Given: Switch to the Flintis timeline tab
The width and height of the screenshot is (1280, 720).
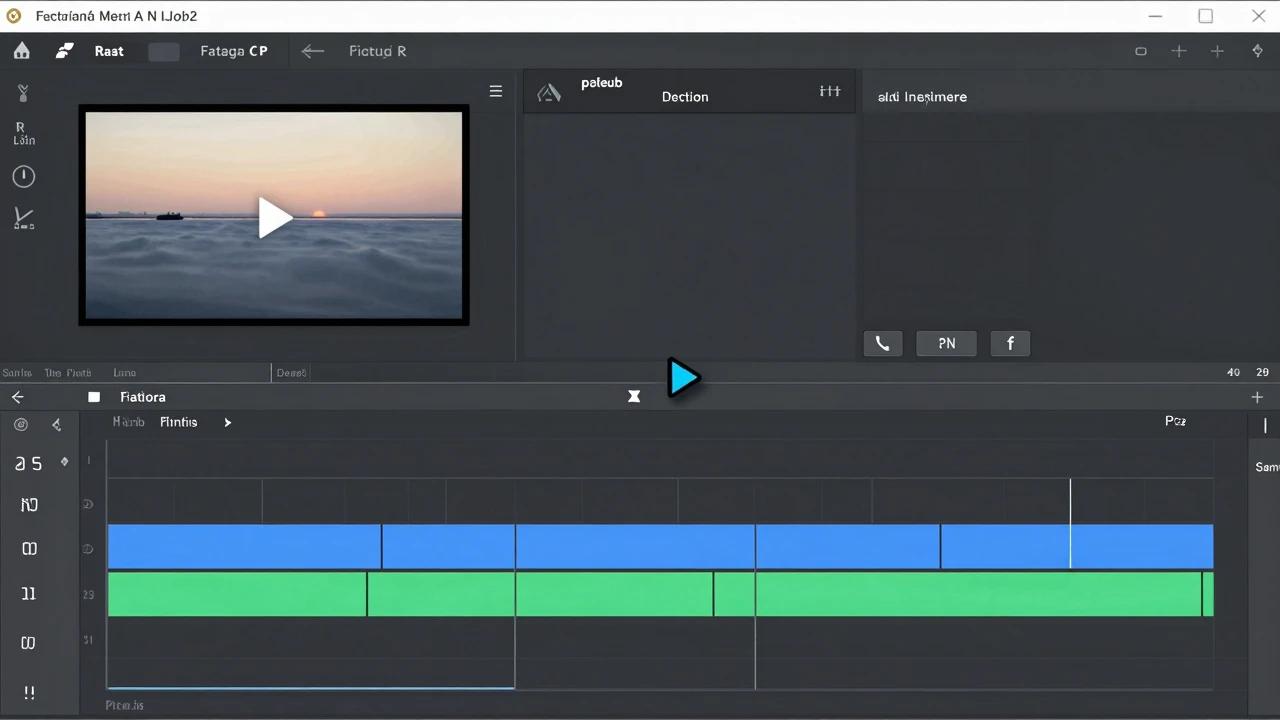Looking at the screenshot, I should pos(179,422).
